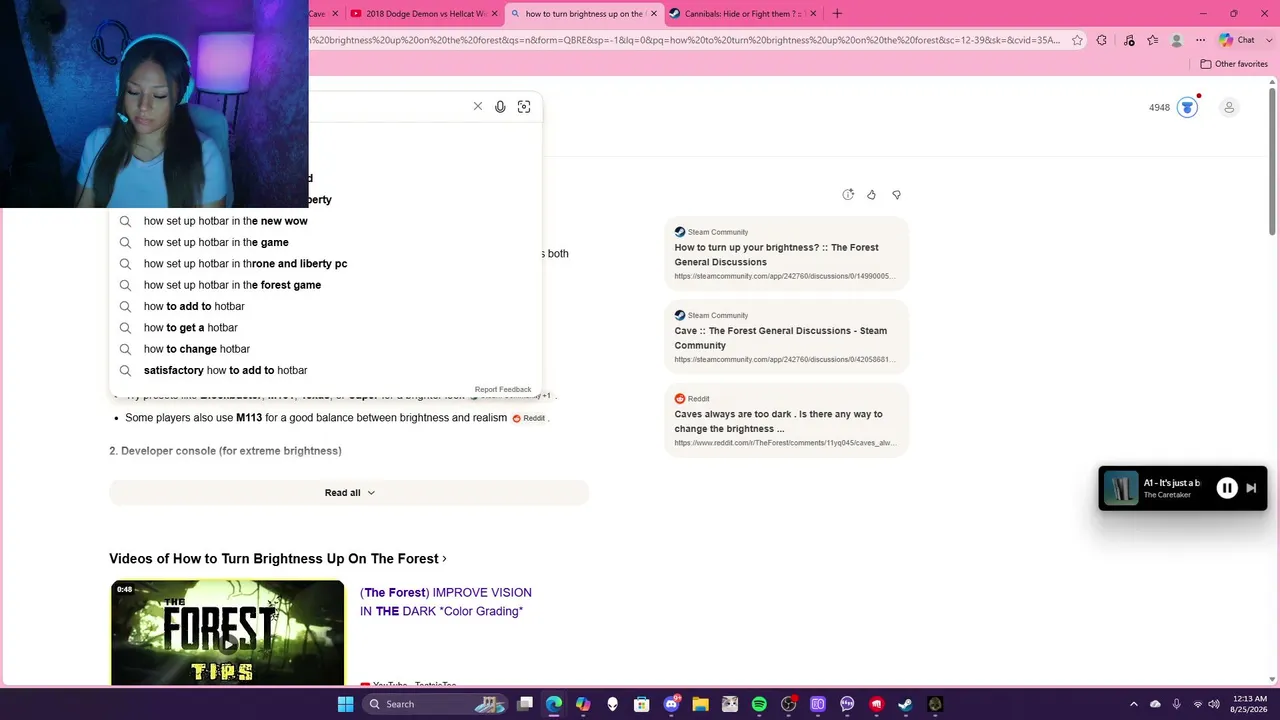This screenshot has height=720, width=1280.
Task: Open the Bing account profile icon
Action: [1229, 107]
